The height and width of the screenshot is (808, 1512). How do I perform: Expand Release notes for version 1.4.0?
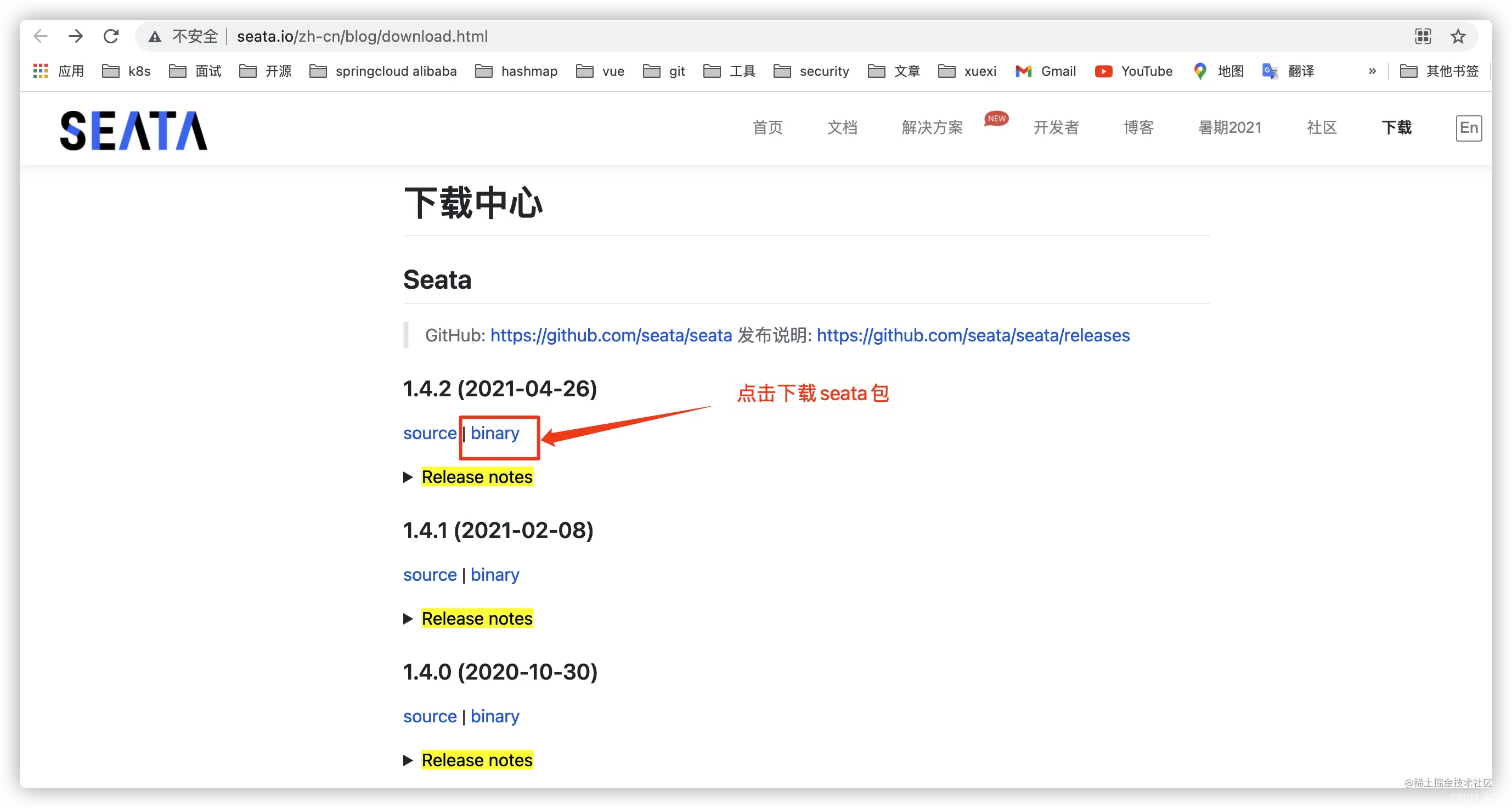477,760
